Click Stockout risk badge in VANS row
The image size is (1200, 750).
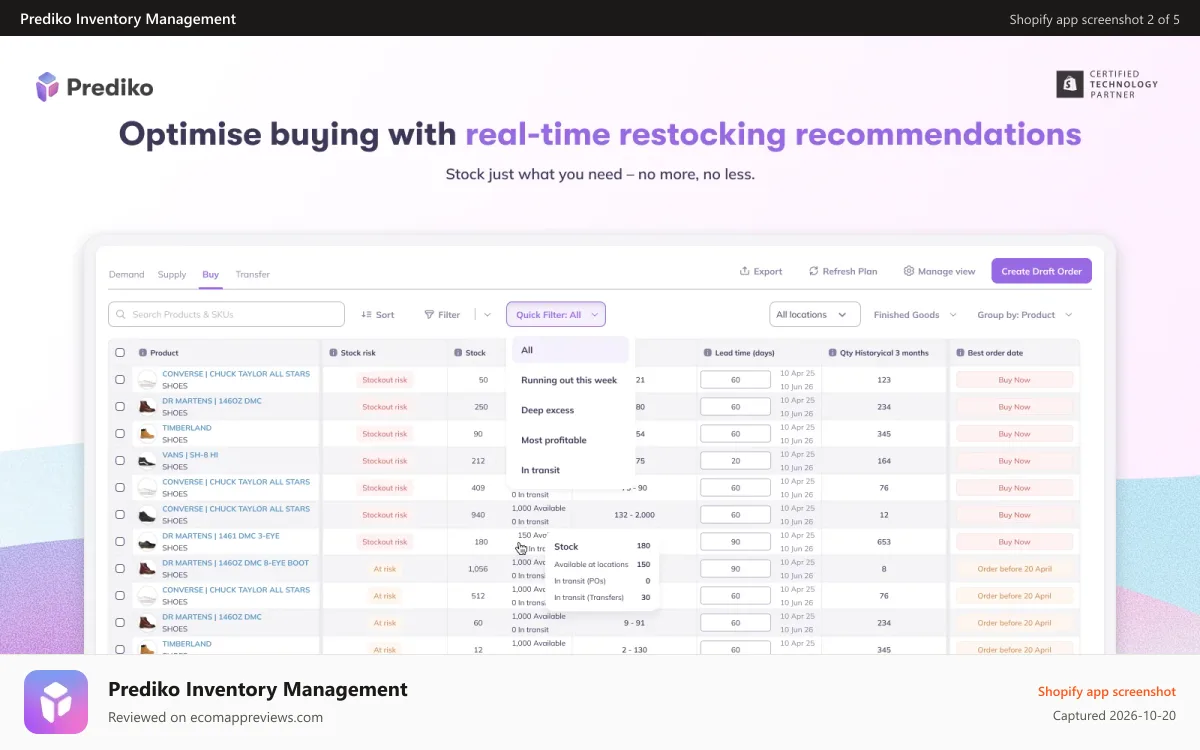(385, 461)
